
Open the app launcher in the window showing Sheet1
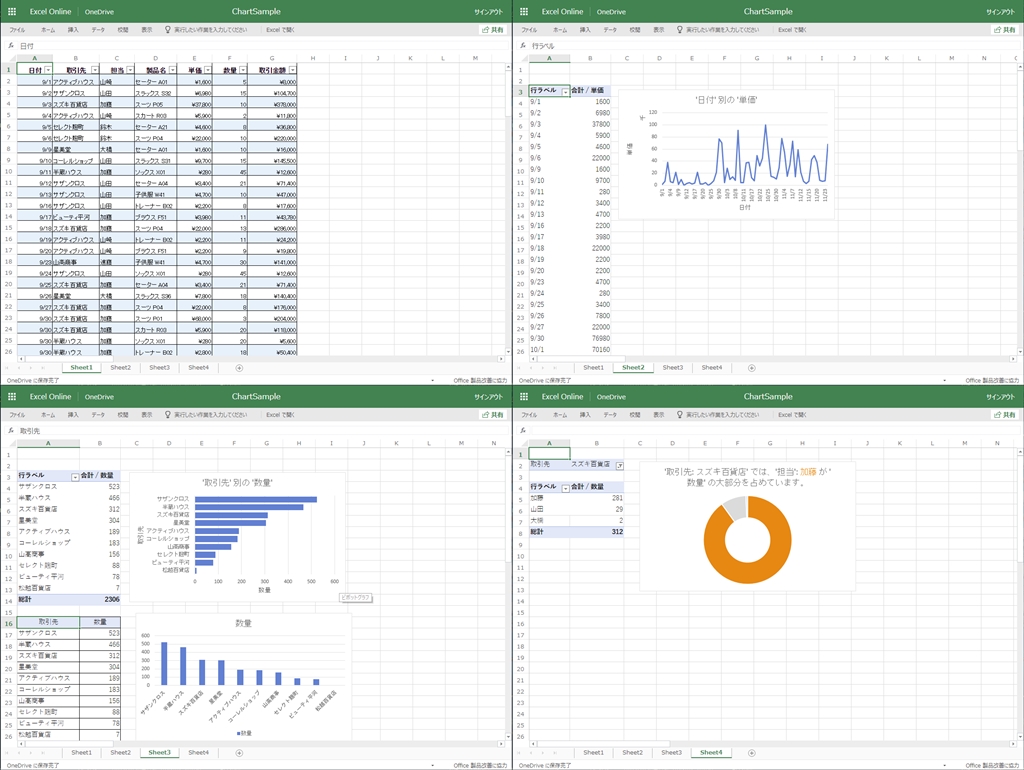tap(12, 12)
